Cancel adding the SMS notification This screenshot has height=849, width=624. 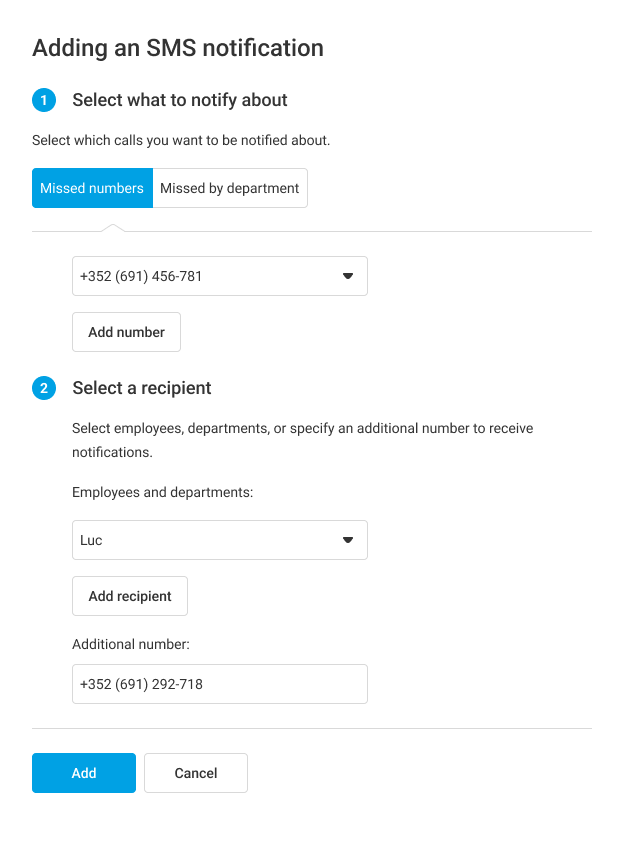coord(196,773)
